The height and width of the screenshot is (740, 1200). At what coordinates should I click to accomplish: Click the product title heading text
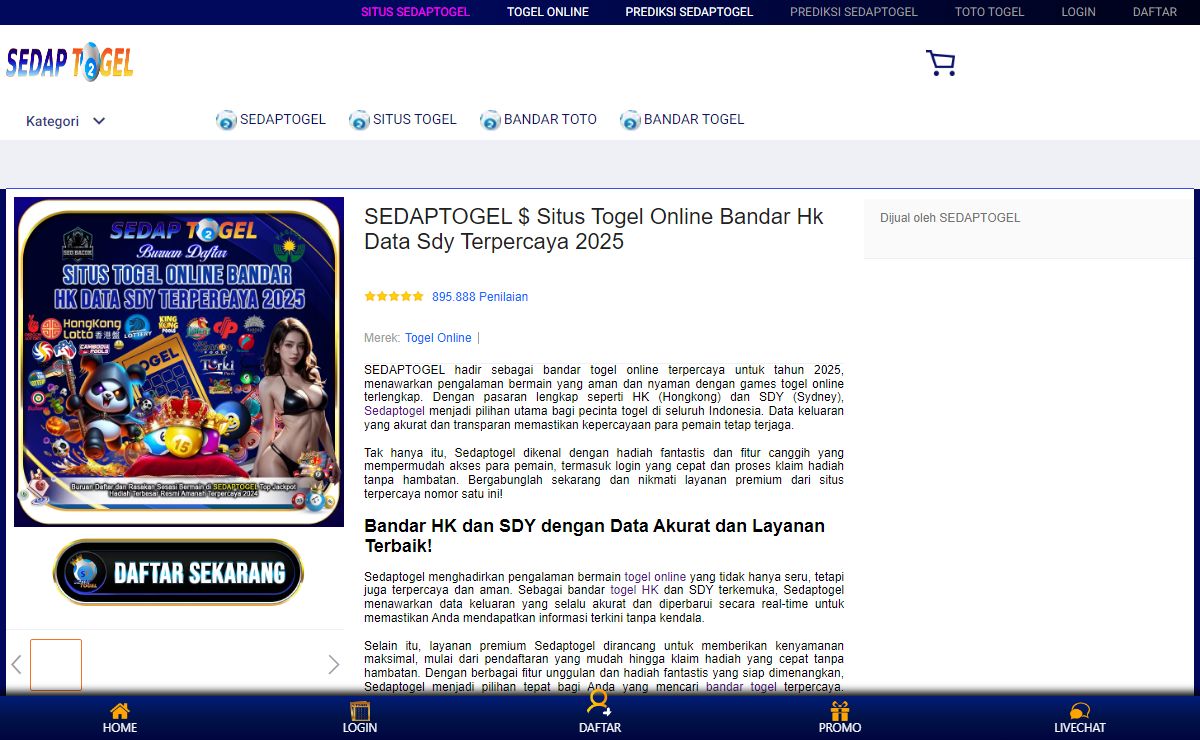tap(594, 229)
